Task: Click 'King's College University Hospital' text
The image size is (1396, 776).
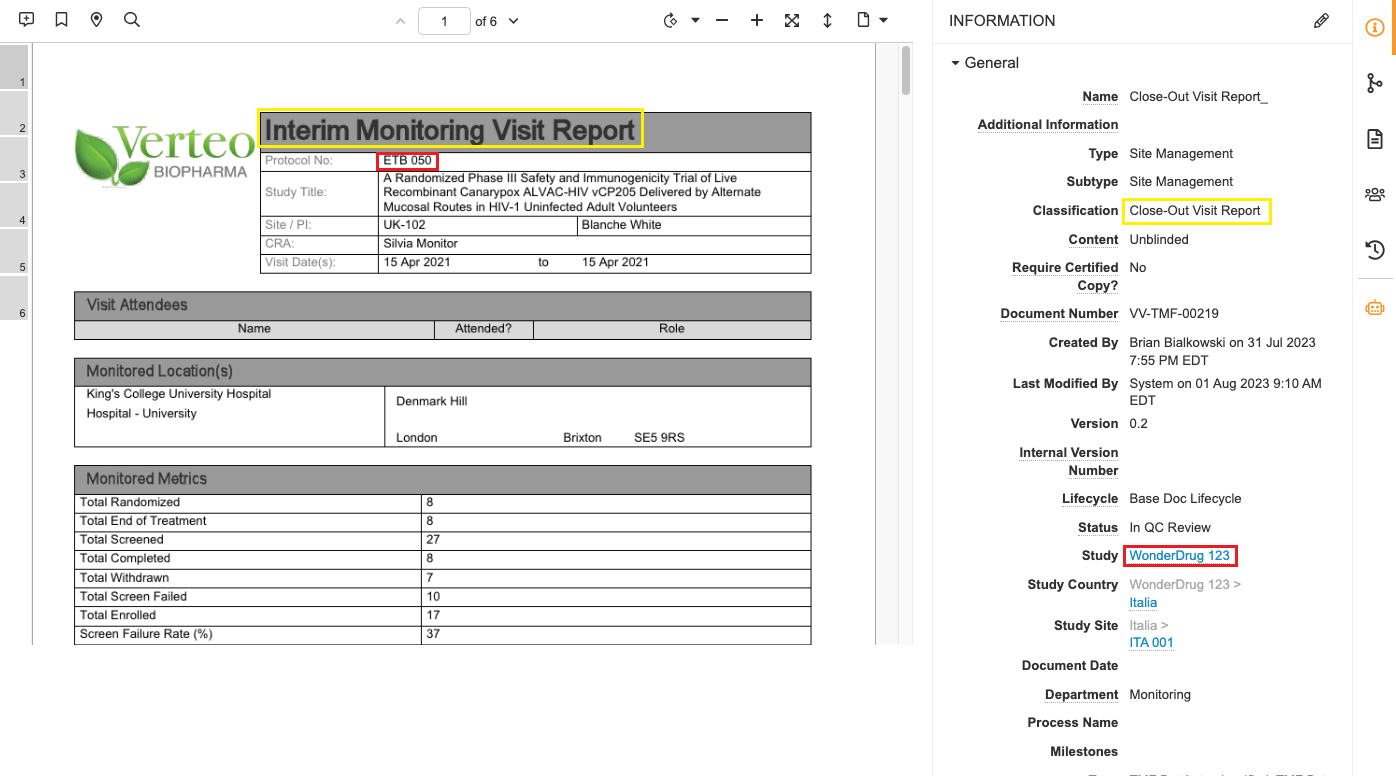Action: tap(179, 394)
